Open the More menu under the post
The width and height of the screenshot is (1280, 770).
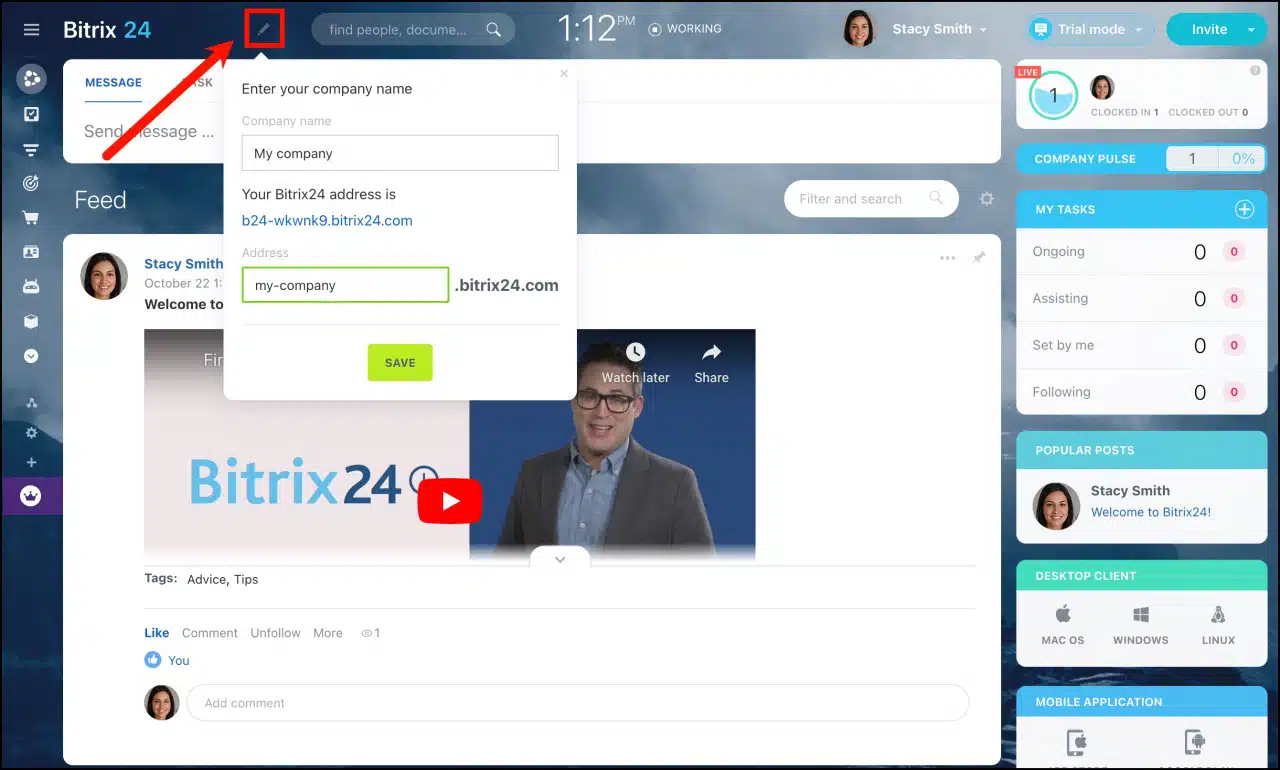click(328, 633)
